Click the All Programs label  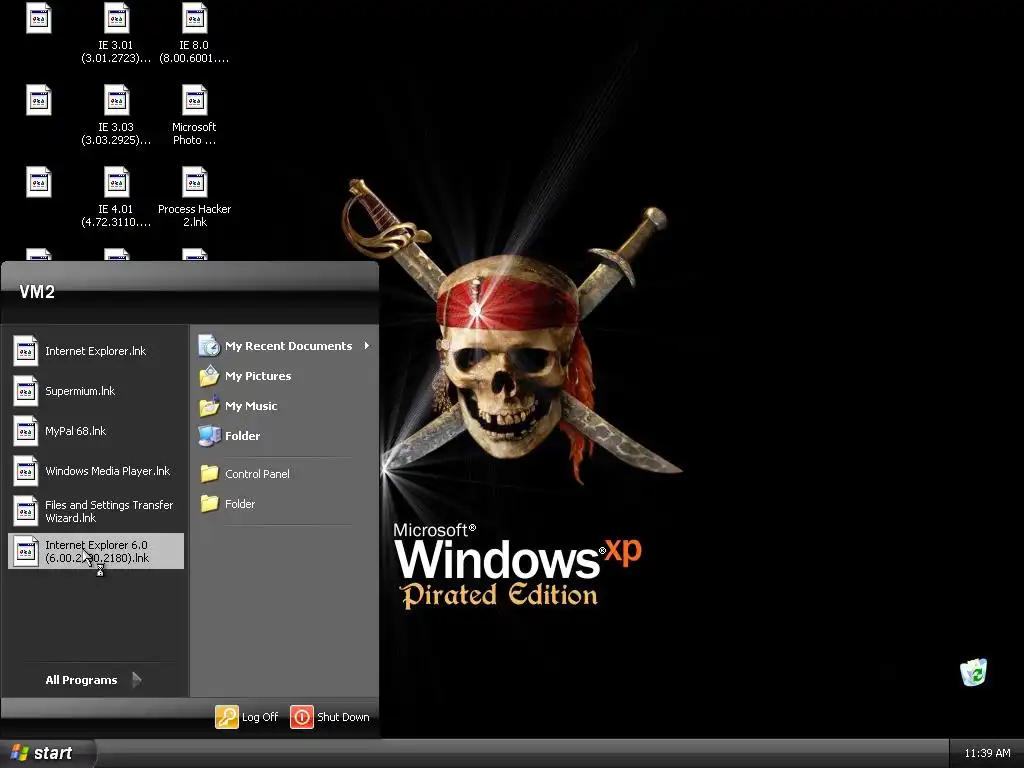click(81, 680)
